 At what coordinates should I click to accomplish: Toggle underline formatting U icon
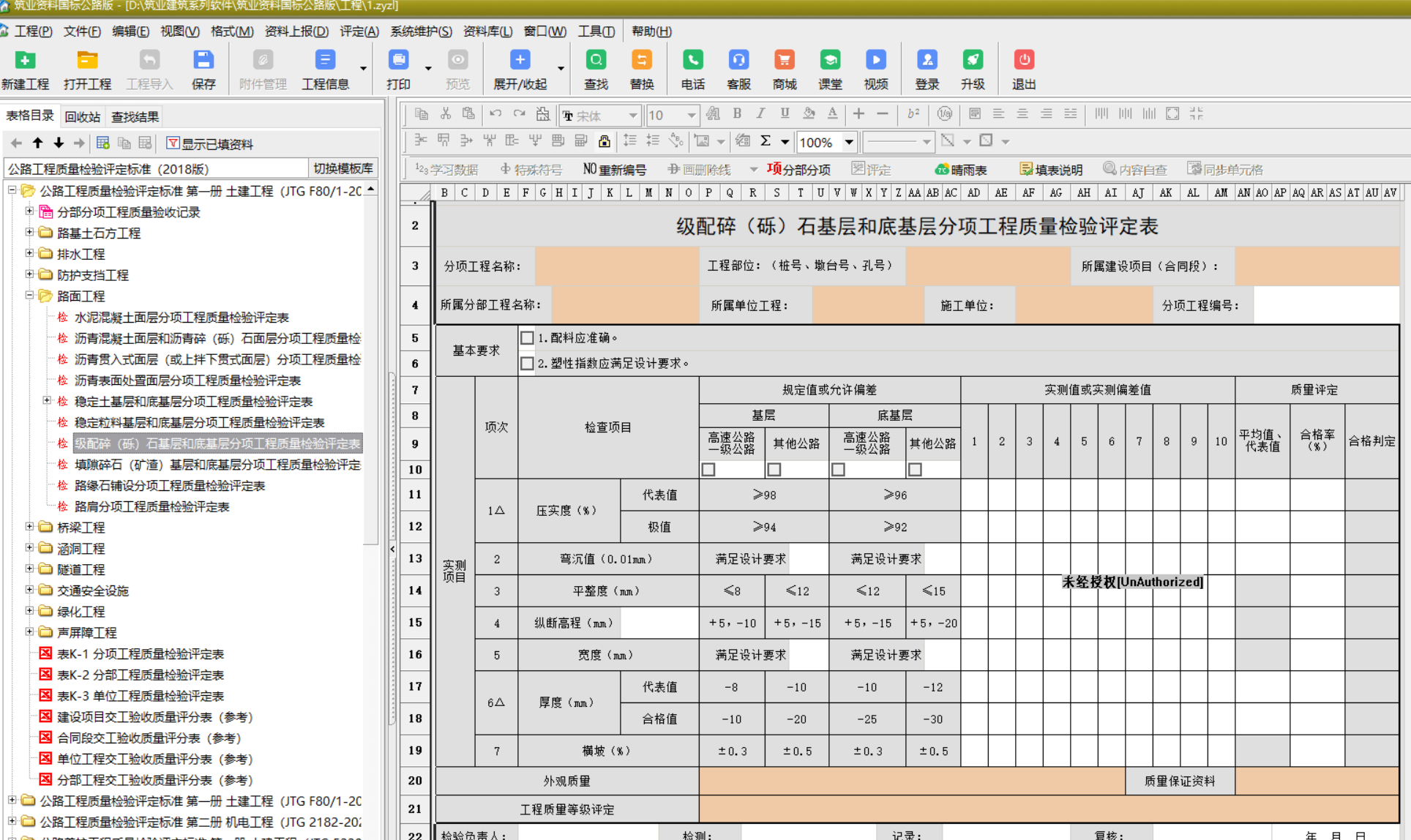[785, 113]
